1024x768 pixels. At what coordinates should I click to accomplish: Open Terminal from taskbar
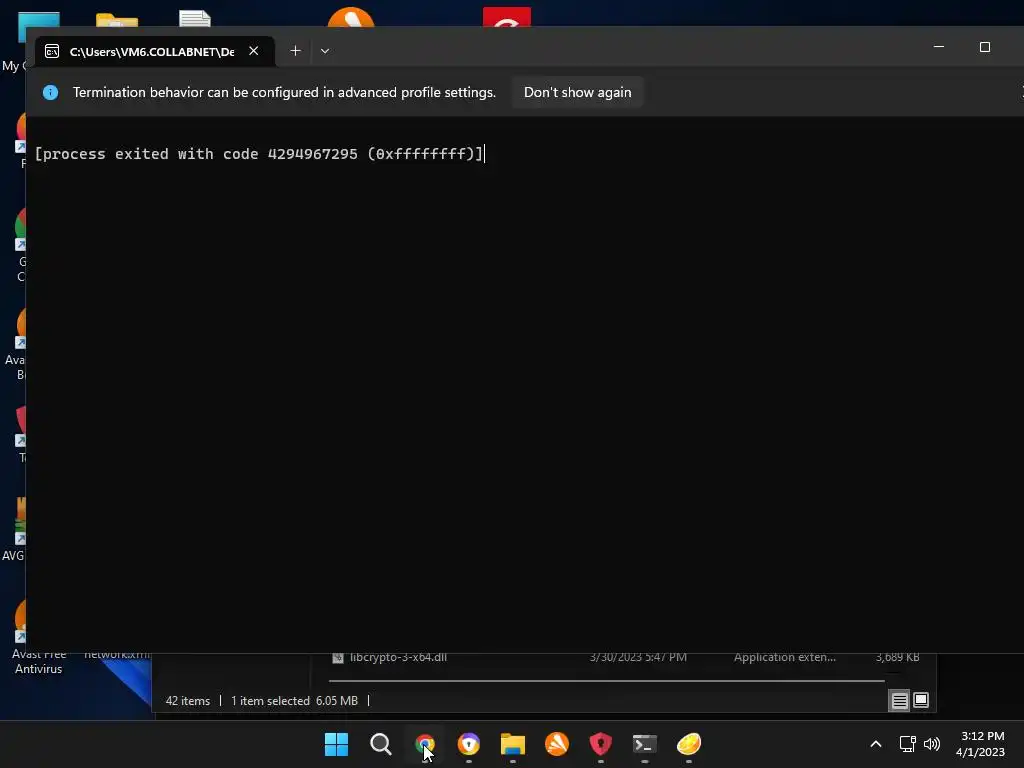tap(645, 744)
